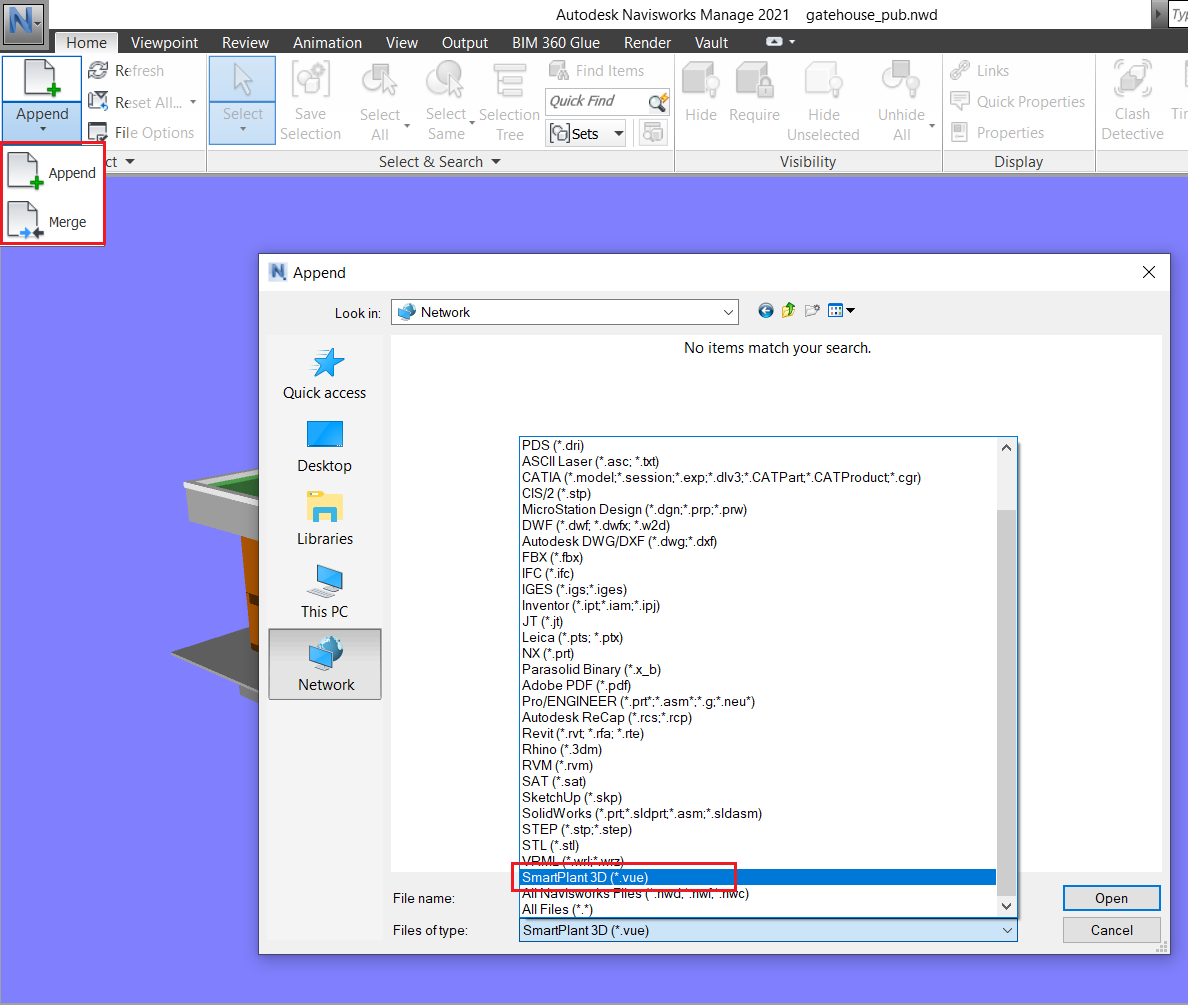This screenshot has height=1005, width=1188.
Task: Expand the Unhide All dropdown arrow
Action: coord(932,126)
